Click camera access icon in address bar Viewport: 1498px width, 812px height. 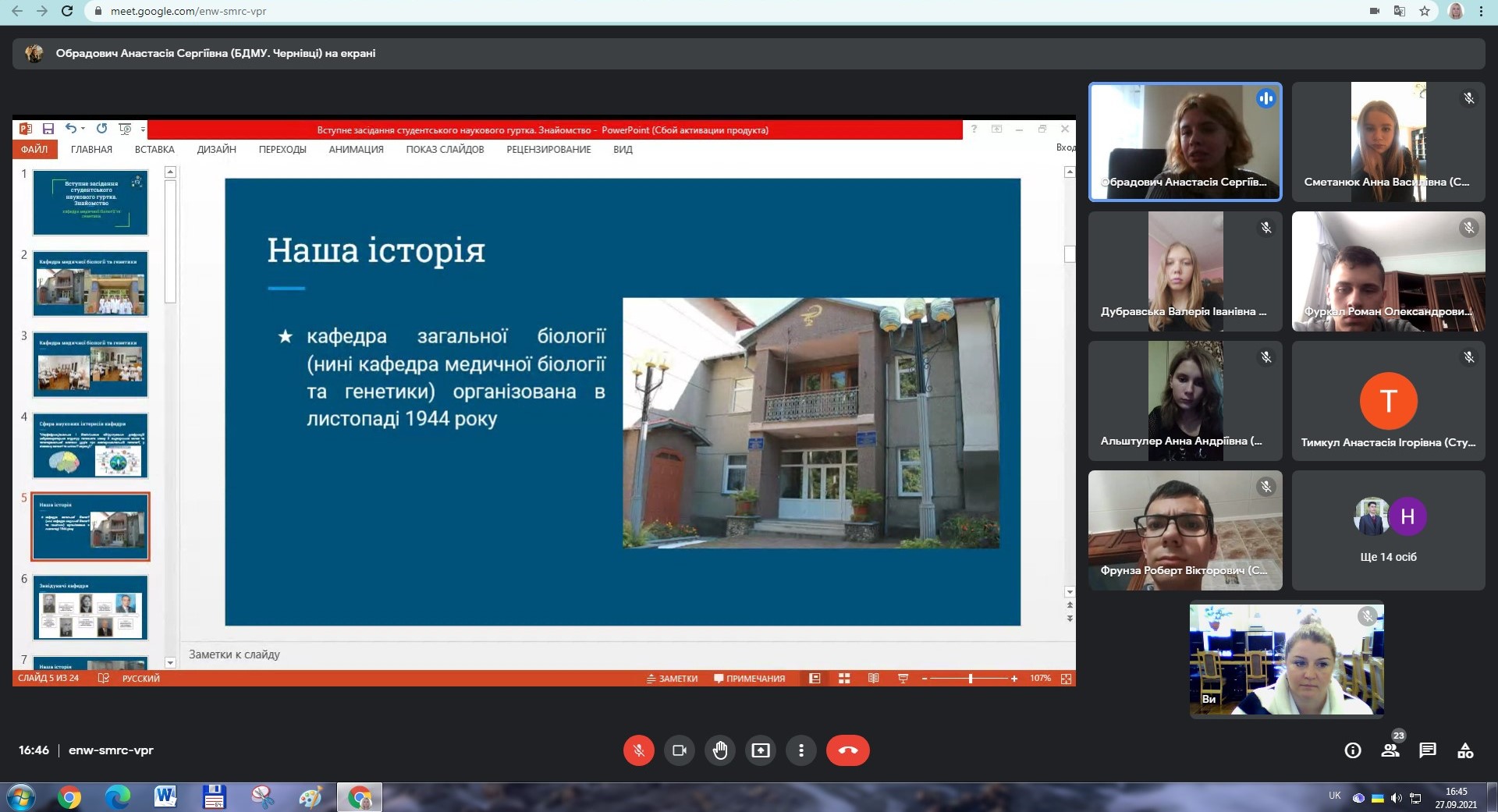click(x=1375, y=11)
